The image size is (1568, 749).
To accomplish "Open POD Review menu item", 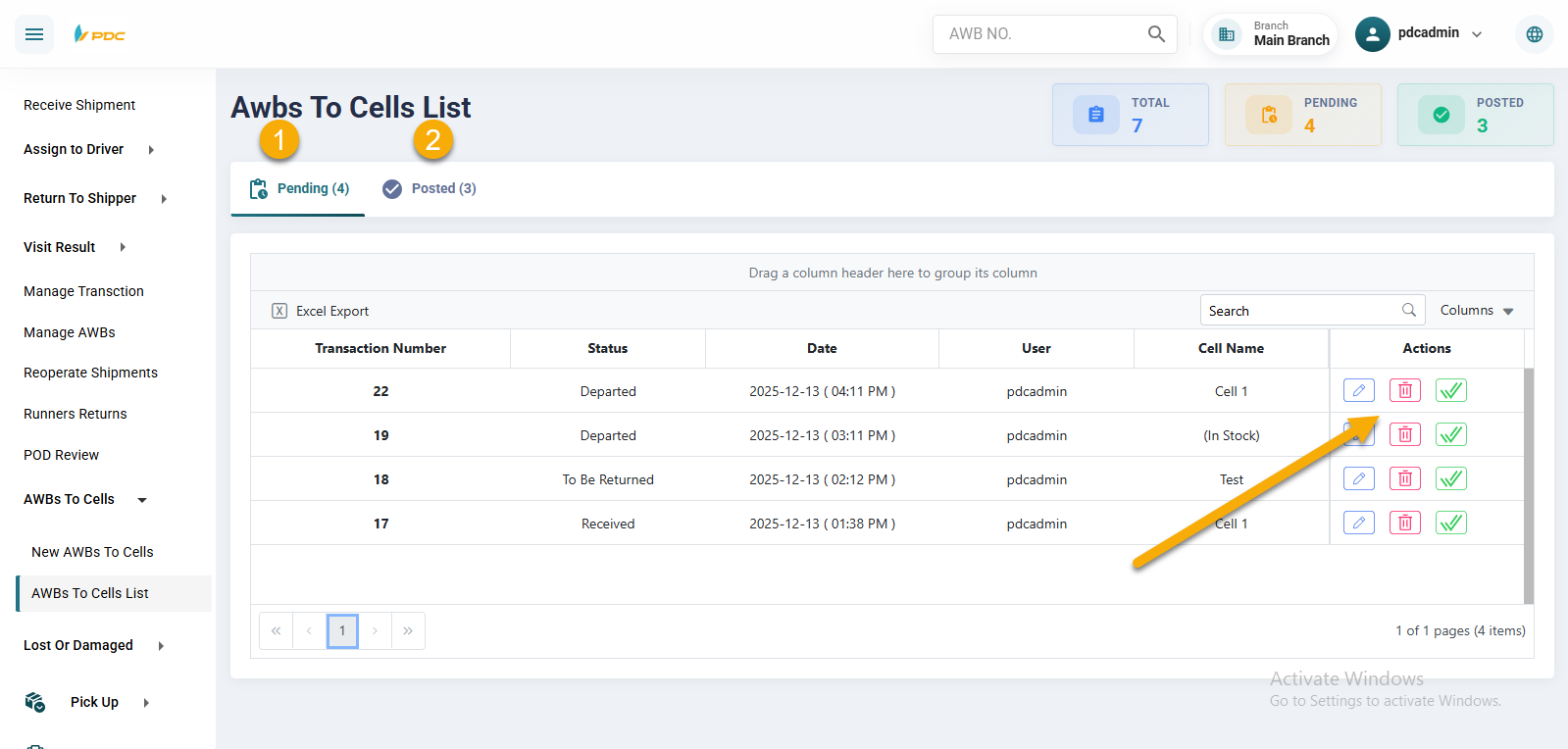I will 61,455.
